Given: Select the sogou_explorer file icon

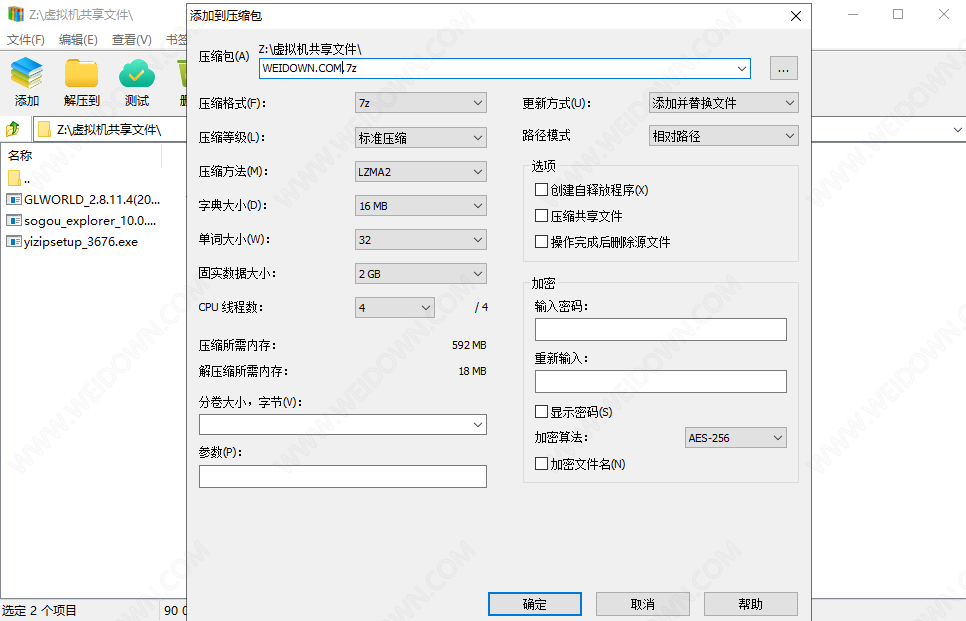Looking at the screenshot, I should point(14,220).
